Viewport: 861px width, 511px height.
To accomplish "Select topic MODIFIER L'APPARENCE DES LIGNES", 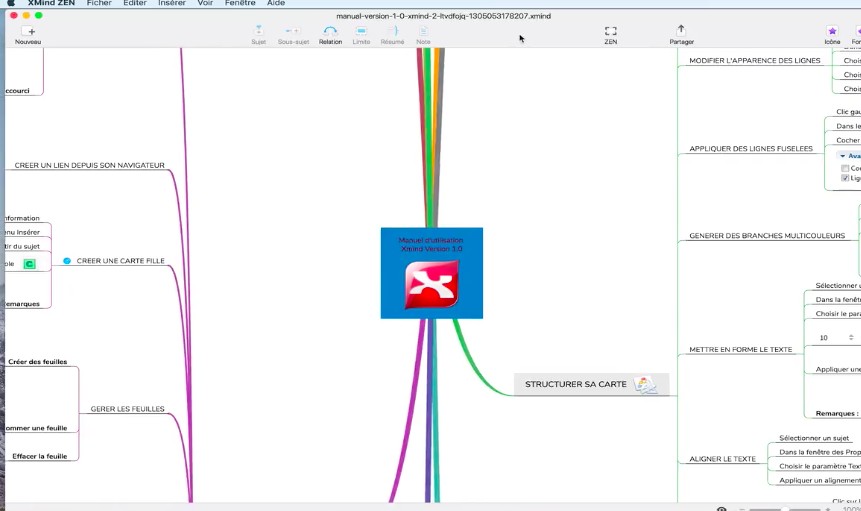I will pos(754,60).
